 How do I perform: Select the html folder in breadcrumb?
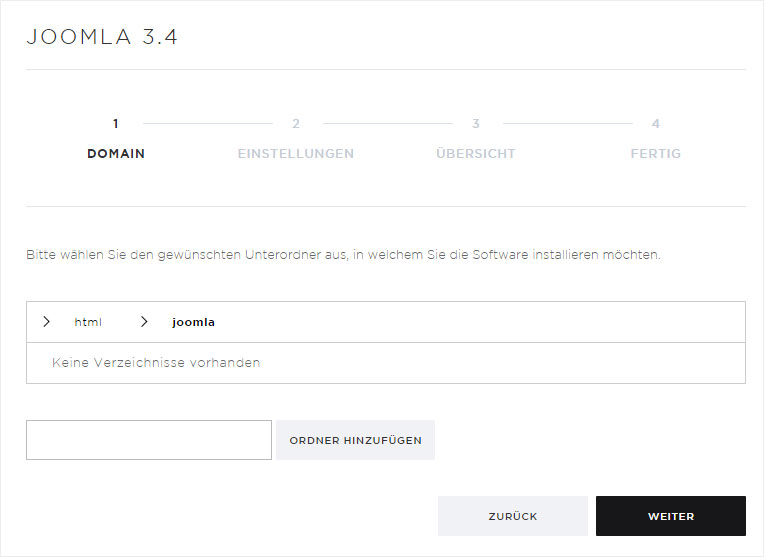(88, 322)
